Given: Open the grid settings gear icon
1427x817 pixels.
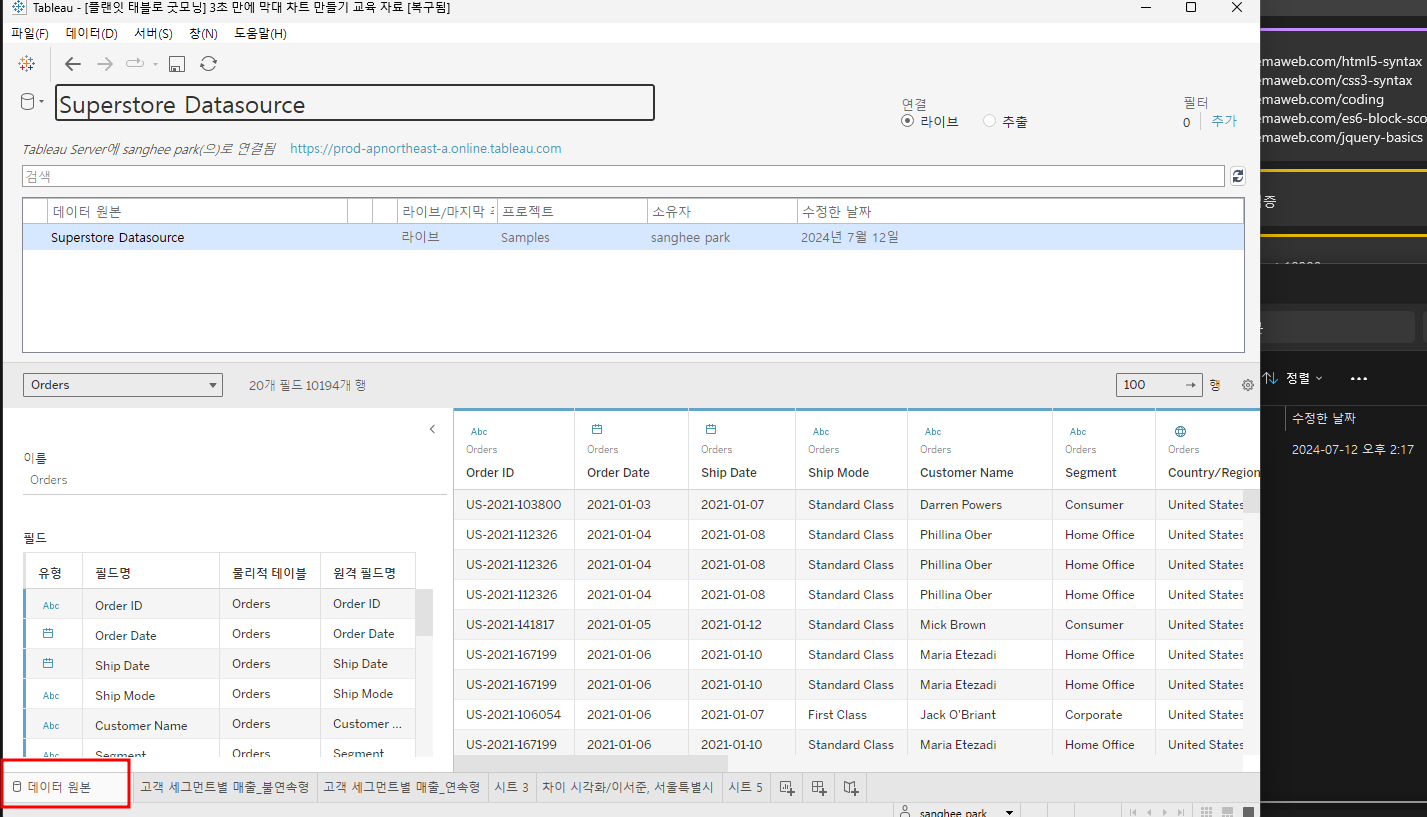Looking at the screenshot, I should [x=1248, y=385].
